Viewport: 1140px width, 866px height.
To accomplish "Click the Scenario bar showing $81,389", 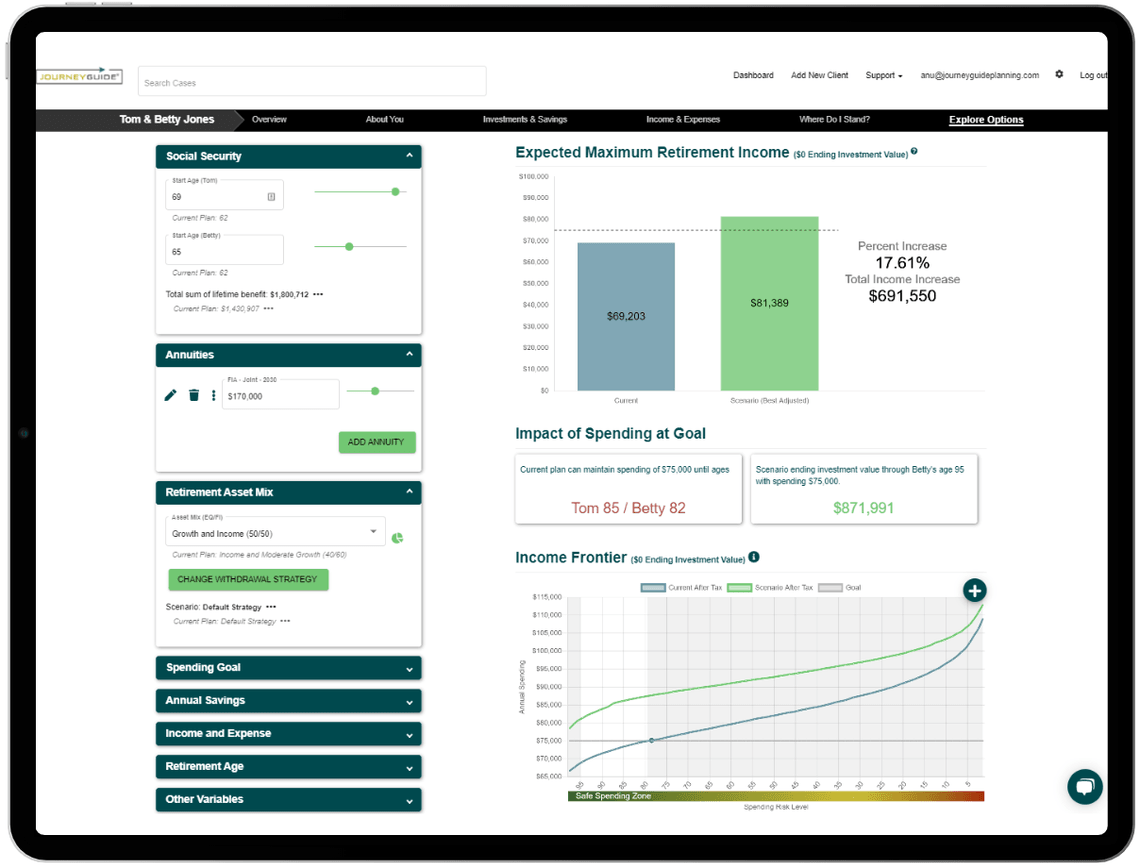I will tap(769, 303).
